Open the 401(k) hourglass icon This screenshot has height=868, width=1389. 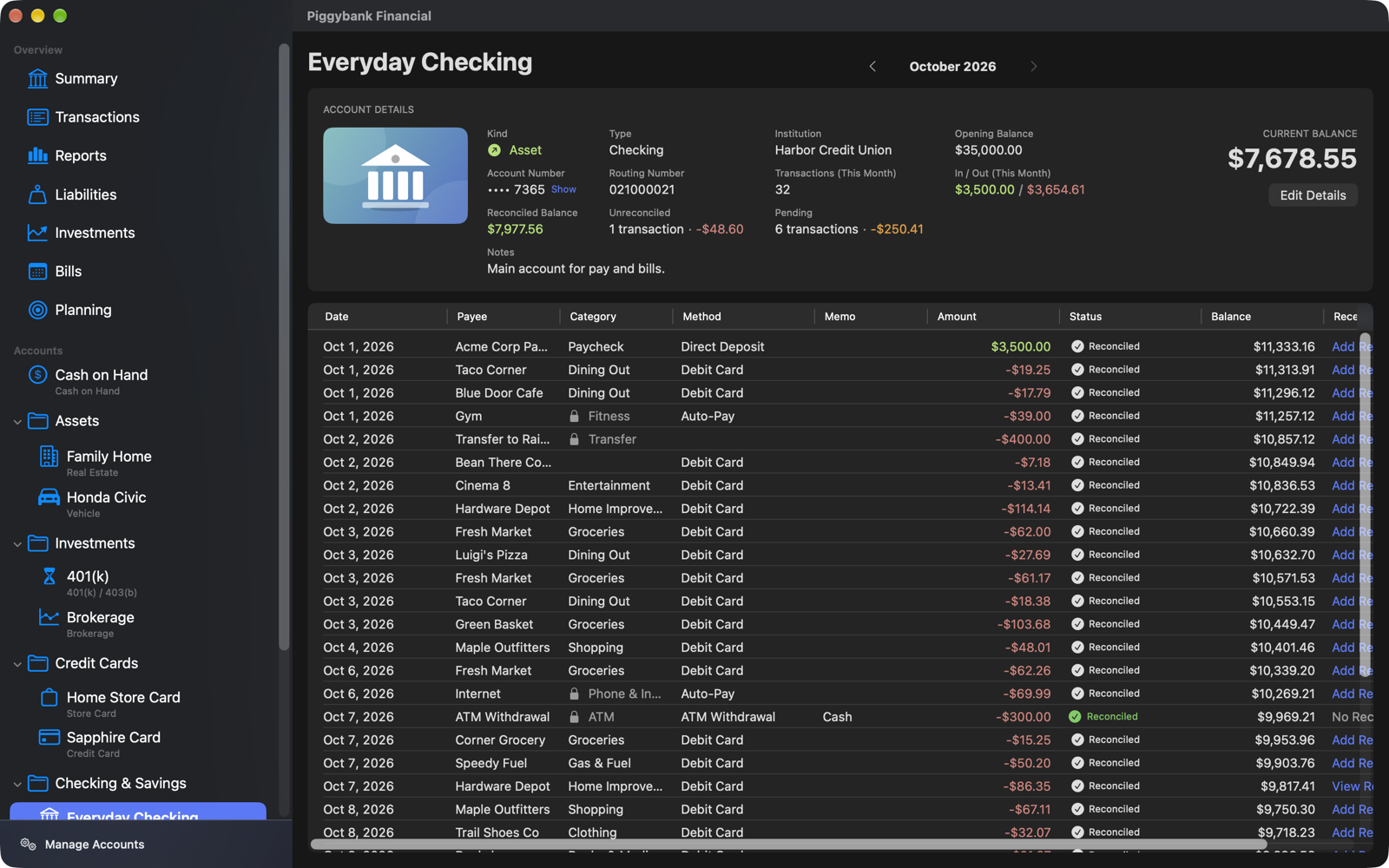(49, 576)
